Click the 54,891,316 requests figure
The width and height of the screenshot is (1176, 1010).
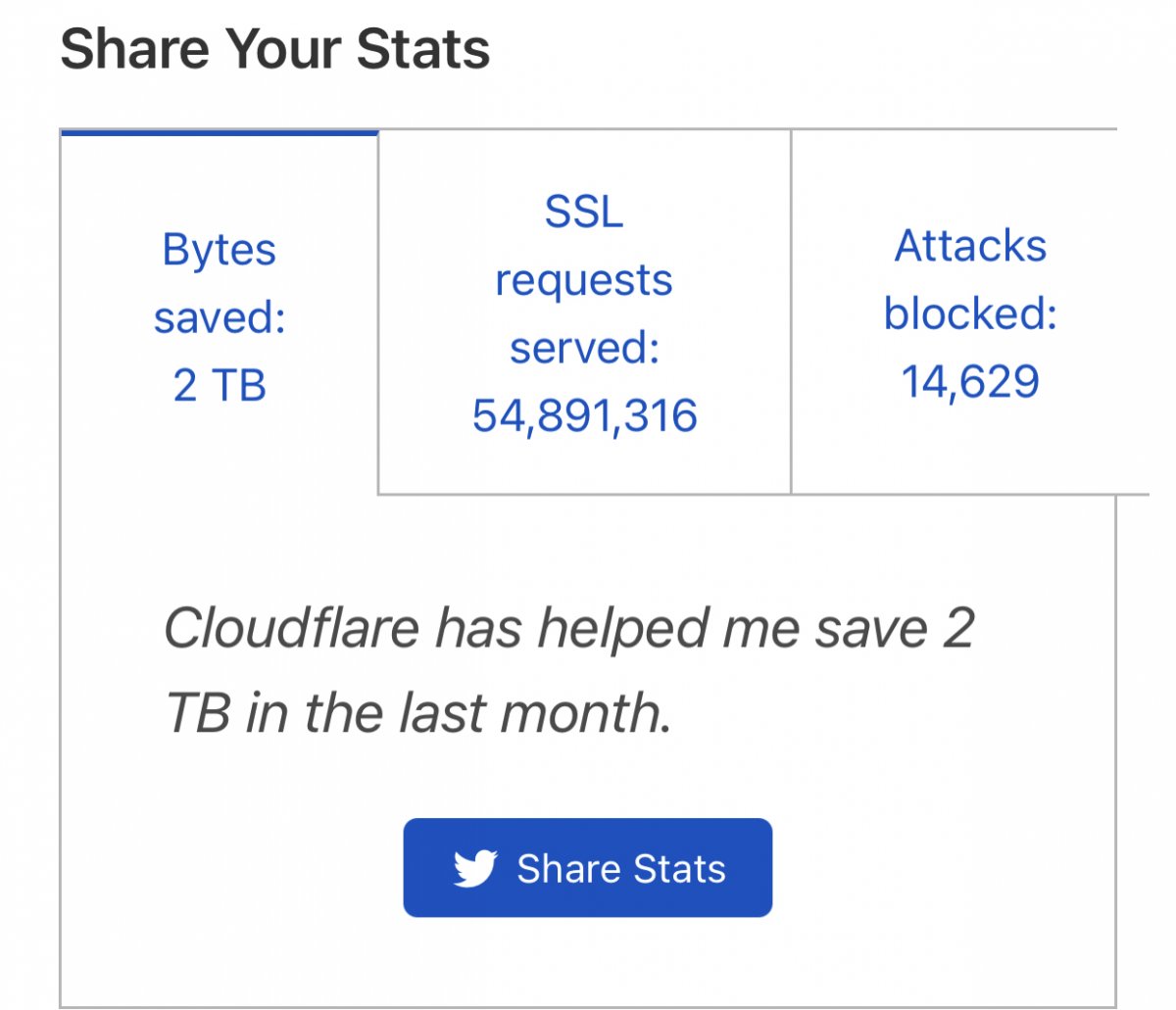[x=584, y=415]
